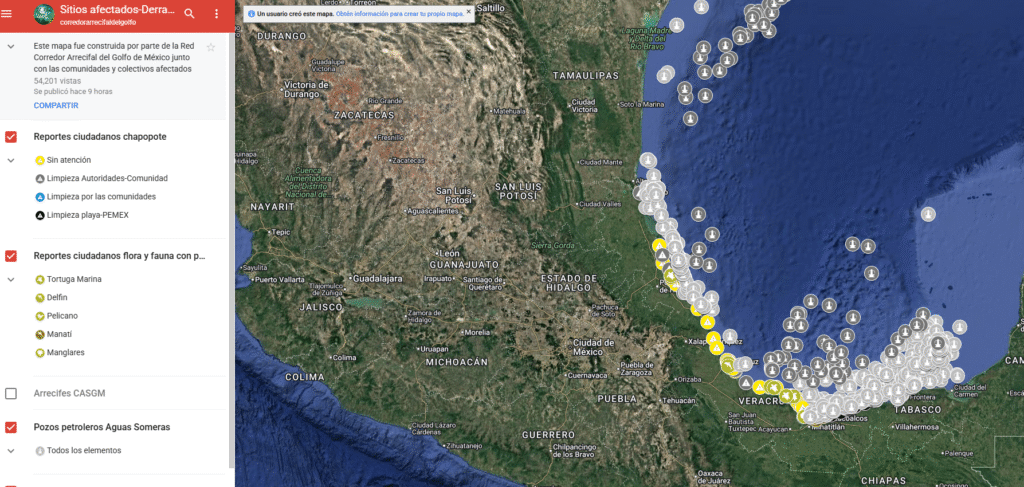Click the COMPARTIR share link
Screen dimensions: 1024x487
point(56,105)
